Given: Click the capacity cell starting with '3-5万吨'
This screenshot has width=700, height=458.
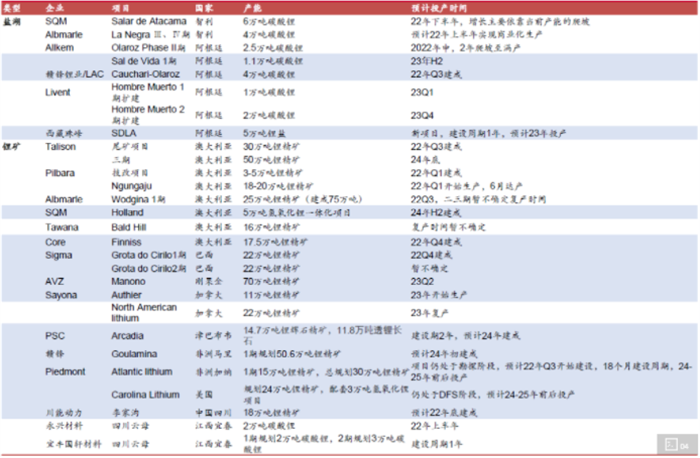Looking at the screenshot, I should pyautogui.click(x=272, y=173).
